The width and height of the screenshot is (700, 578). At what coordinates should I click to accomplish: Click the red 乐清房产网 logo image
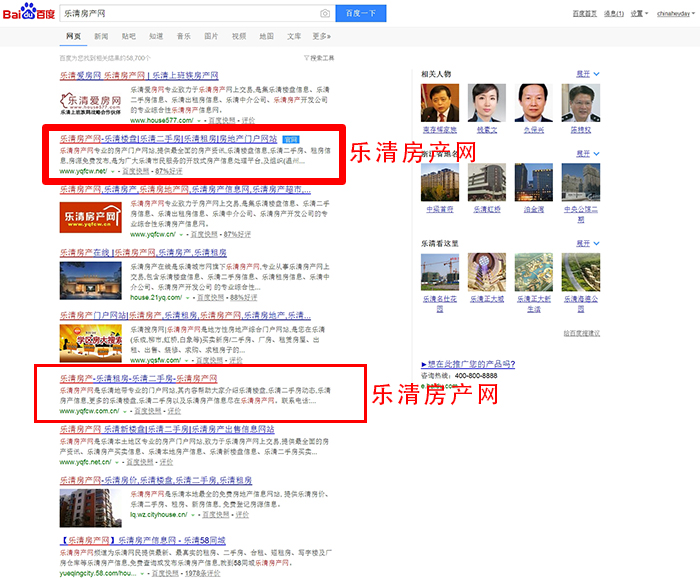click(91, 217)
